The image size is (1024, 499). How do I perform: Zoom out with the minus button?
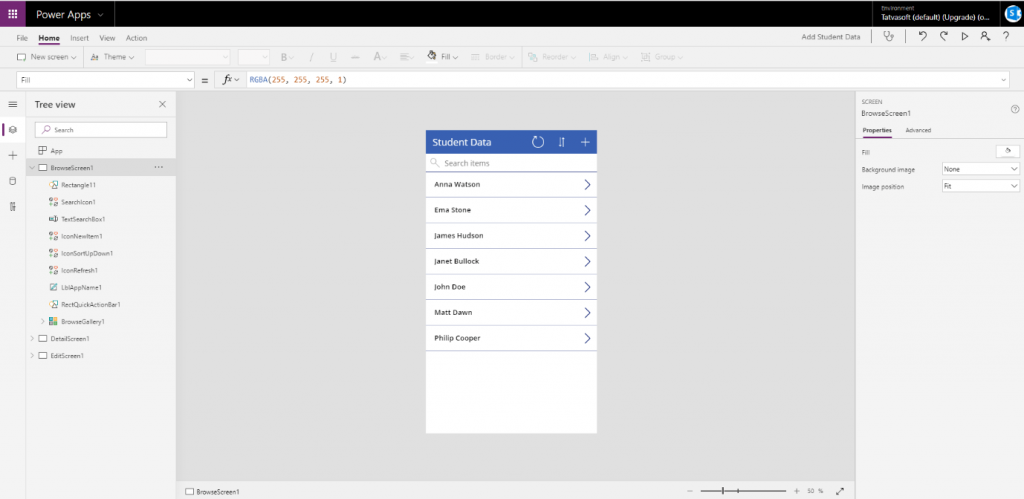click(x=690, y=491)
